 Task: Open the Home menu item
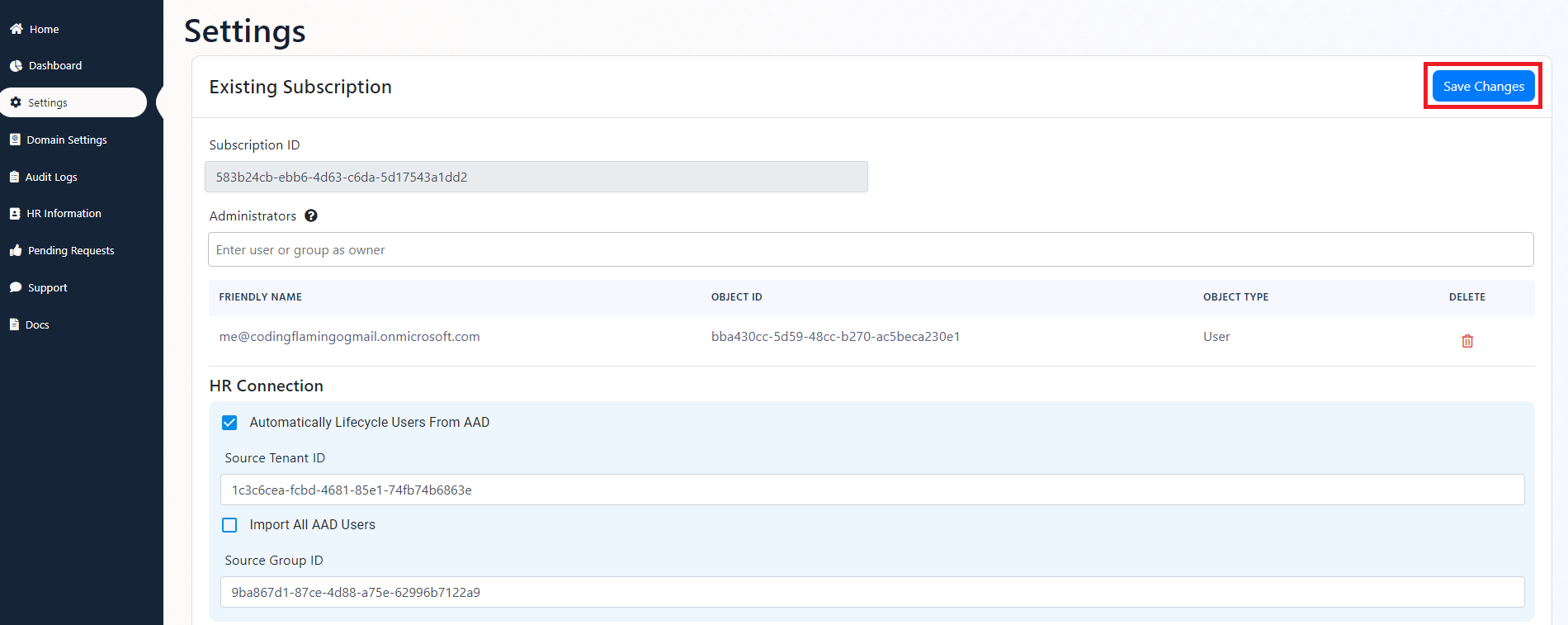tap(44, 29)
